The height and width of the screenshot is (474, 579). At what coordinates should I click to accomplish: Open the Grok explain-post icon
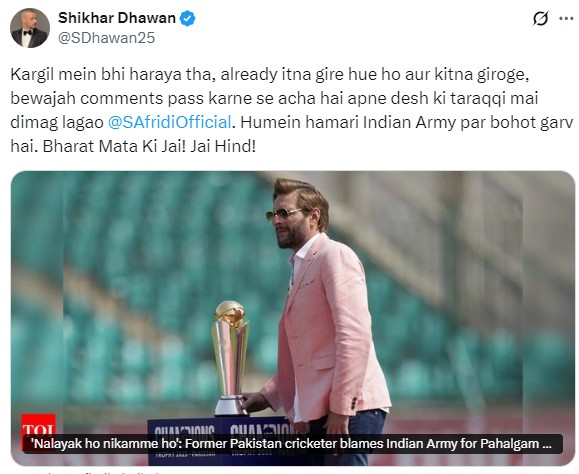pos(540,18)
